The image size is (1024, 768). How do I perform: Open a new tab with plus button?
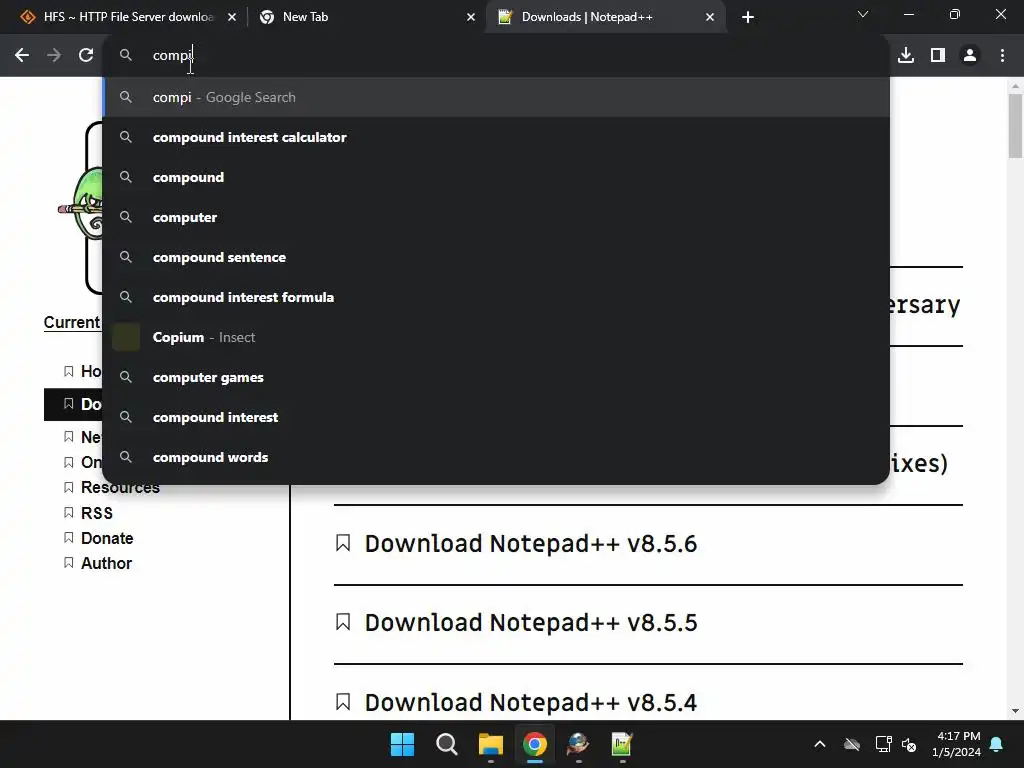coord(748,17)
